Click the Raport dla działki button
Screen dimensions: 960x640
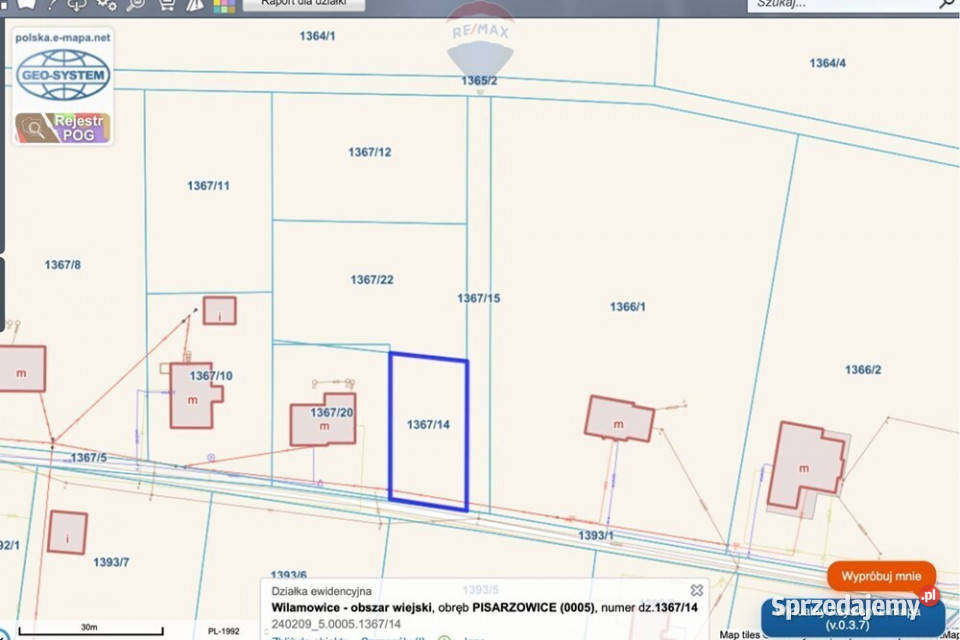tap(304, 4)
